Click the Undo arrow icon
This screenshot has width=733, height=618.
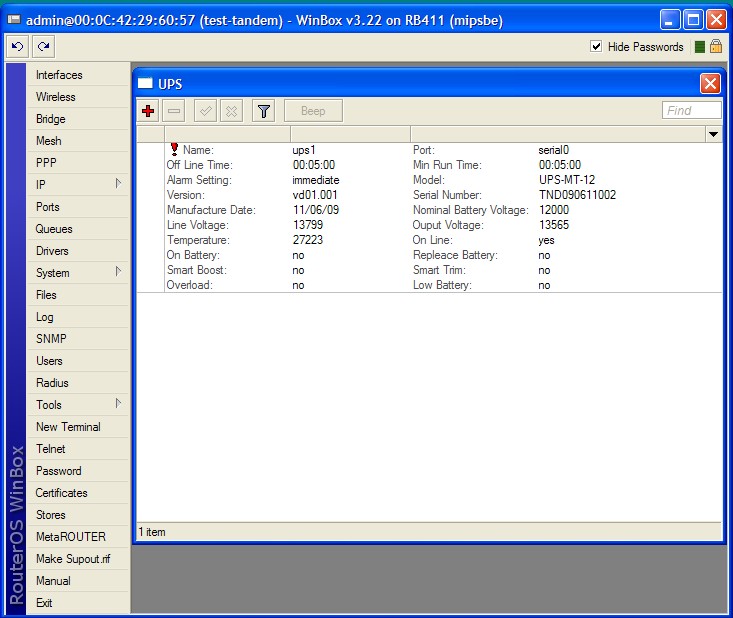pyautogui.click(x=17, y=46)
